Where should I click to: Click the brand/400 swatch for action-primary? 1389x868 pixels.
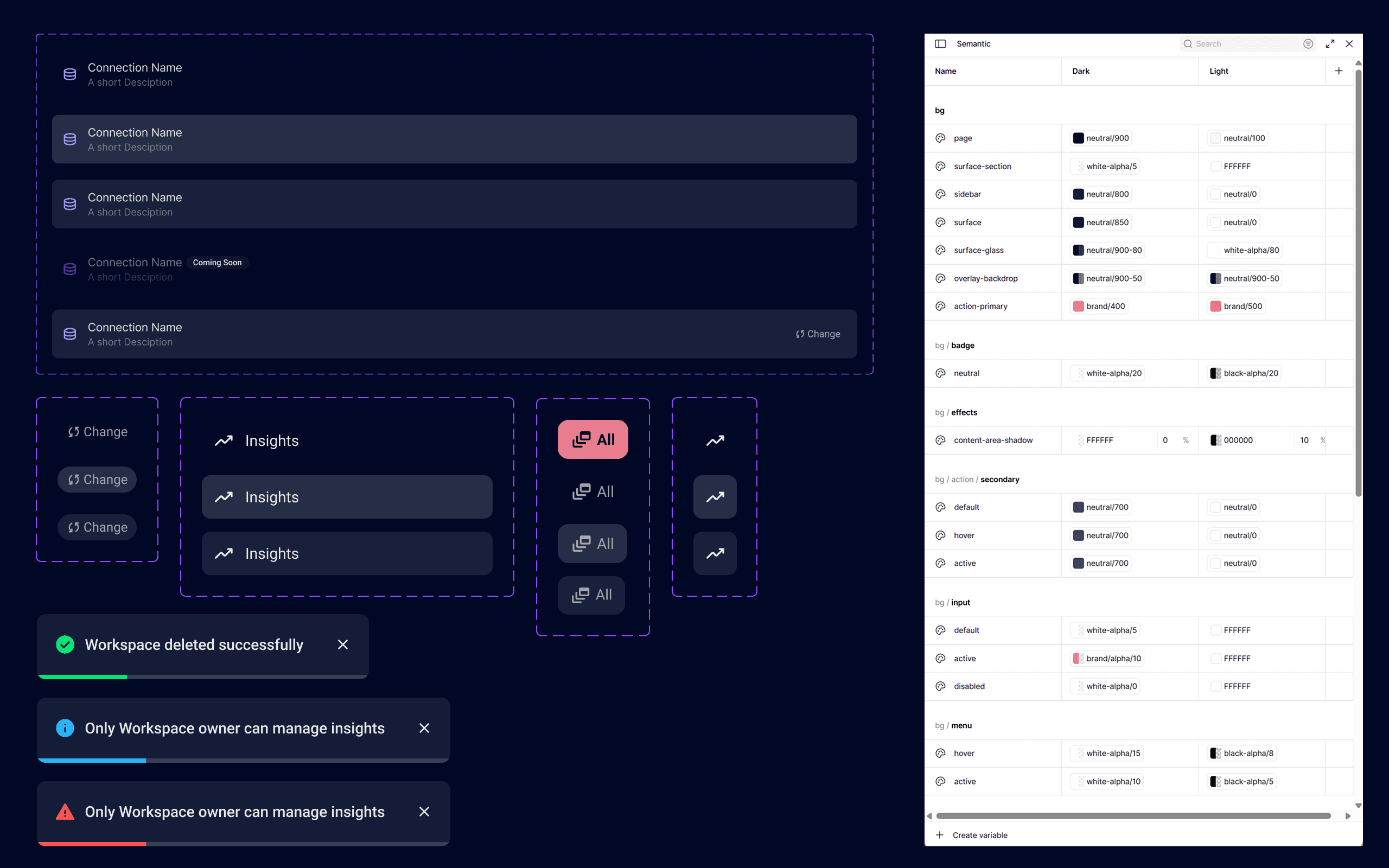pos(1079,306)
